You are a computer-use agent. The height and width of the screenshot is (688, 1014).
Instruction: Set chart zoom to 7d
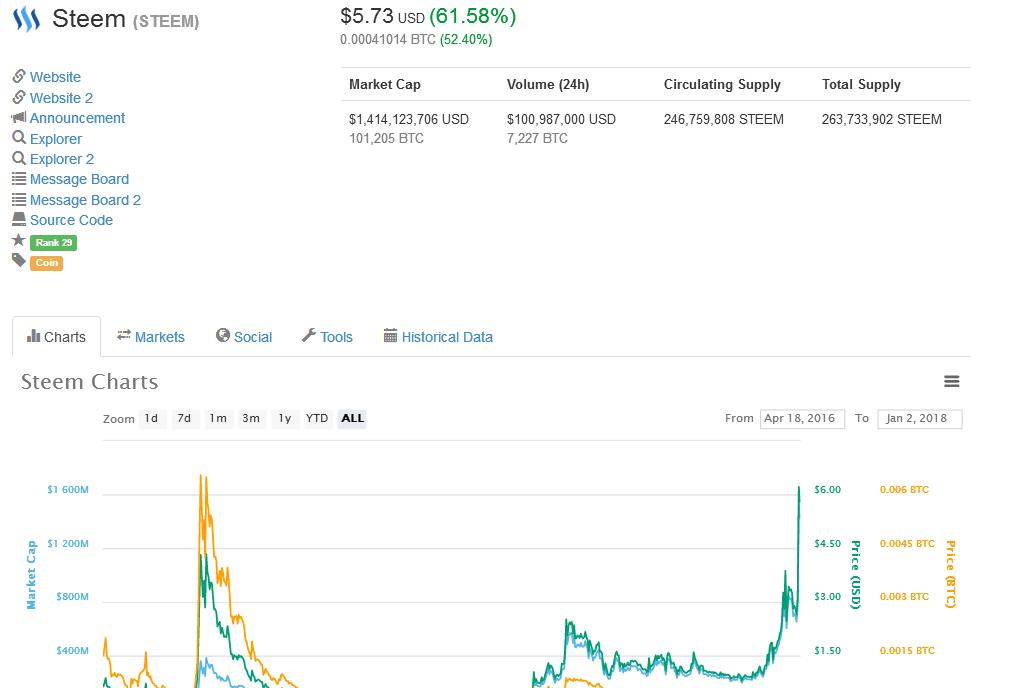point(184,418)
